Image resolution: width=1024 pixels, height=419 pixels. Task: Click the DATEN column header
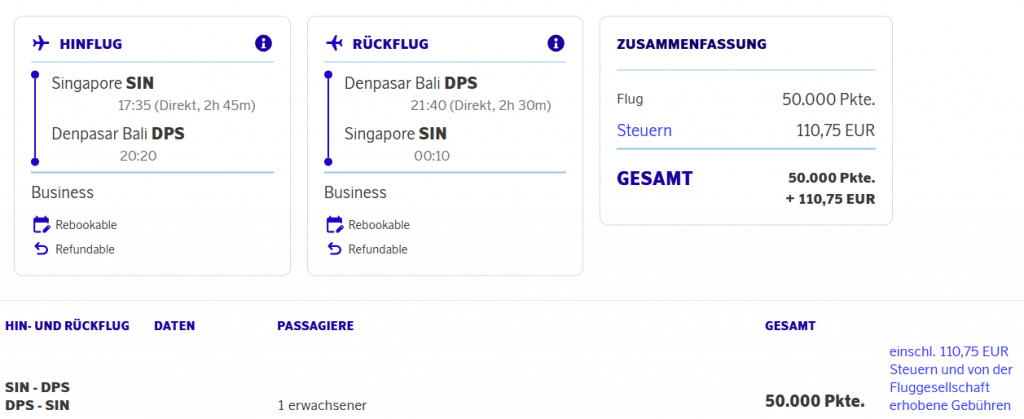174,326
